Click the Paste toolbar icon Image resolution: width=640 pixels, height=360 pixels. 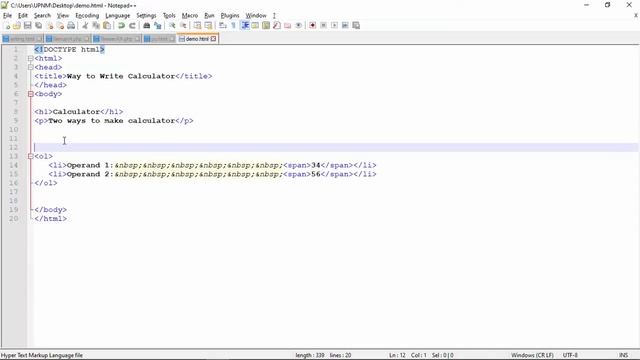coord(107,25)
